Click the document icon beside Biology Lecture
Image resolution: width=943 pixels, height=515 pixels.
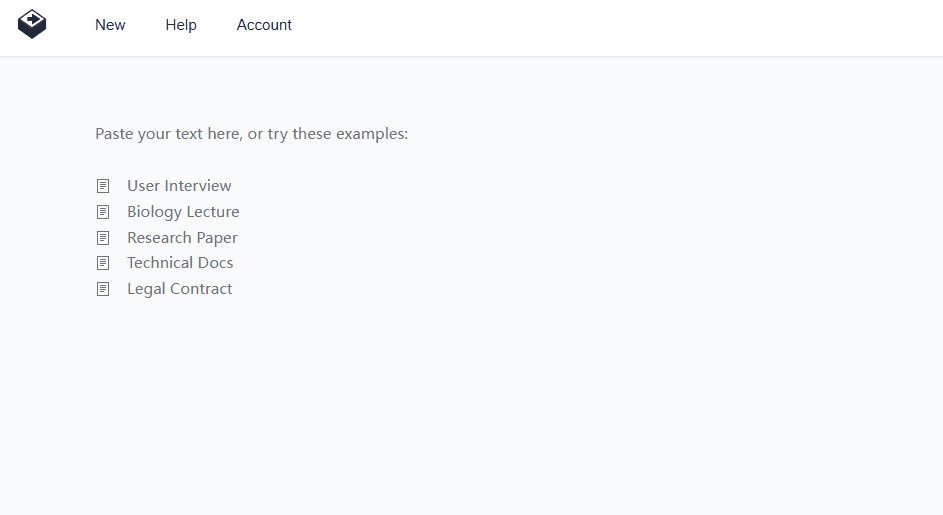click(x=102, y=212)
